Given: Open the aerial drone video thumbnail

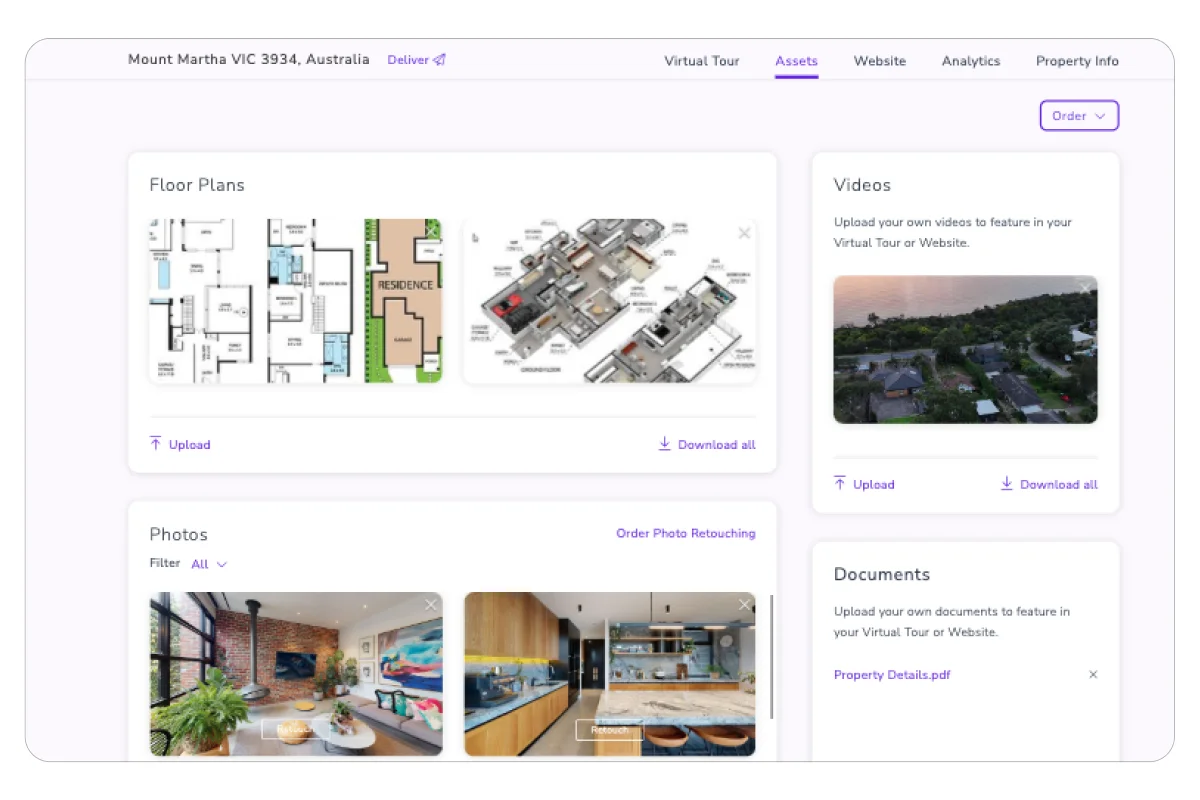Looking at the screenshot, I should [x=966, y=350].
